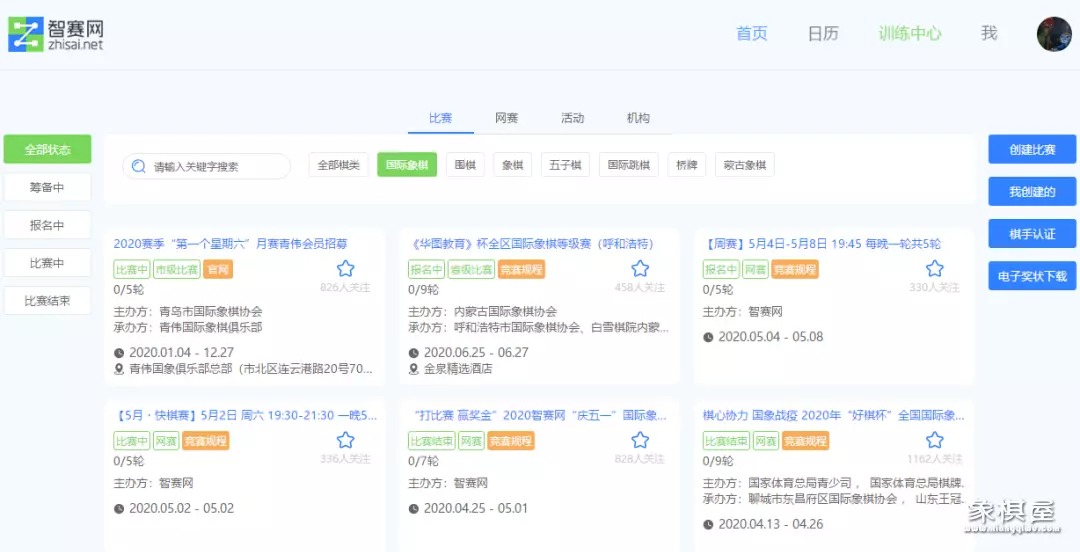Select the 国际象棋 game filter

click(407, 165)
